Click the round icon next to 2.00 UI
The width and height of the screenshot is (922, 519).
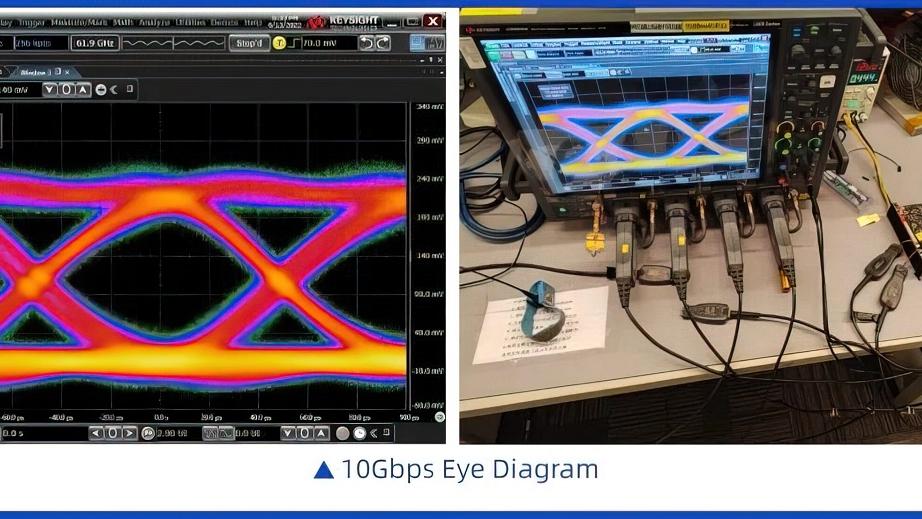click(x=148, y=433)
